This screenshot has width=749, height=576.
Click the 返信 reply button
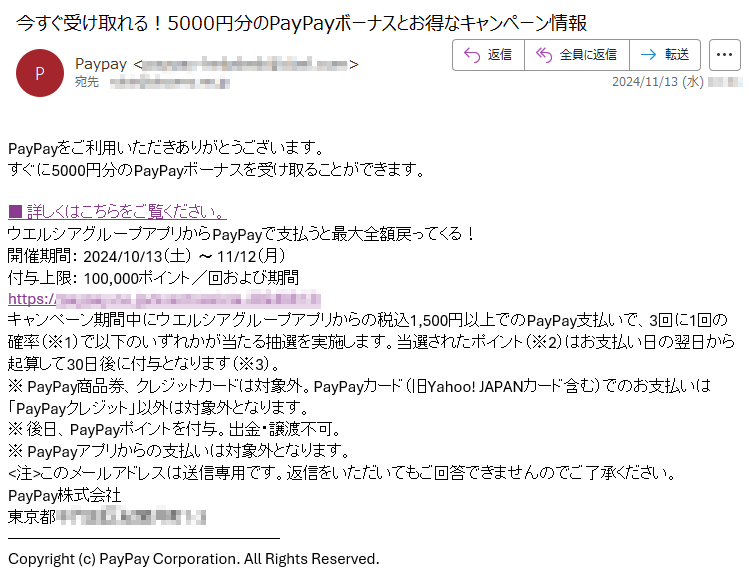(x=488, y=55)
